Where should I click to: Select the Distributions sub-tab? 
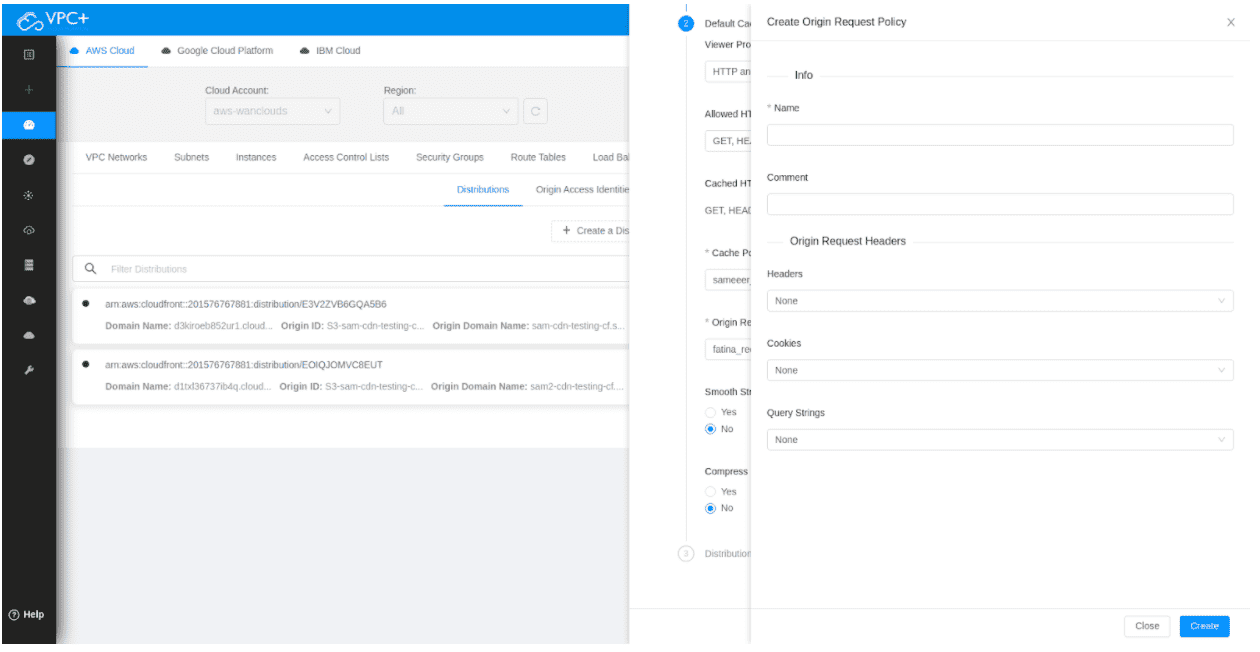click(483, 189)
